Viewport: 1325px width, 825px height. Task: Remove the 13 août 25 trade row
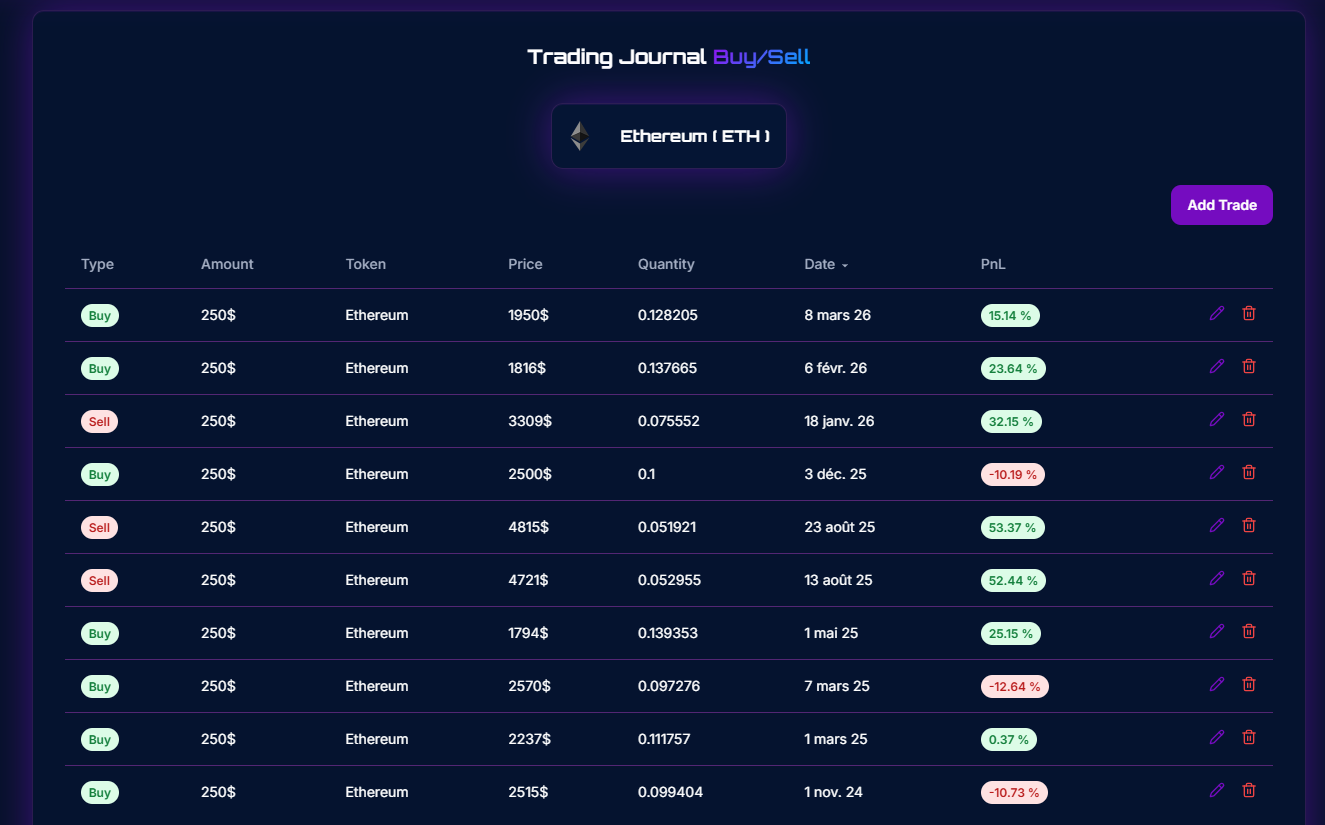[x=1249, y=579]
